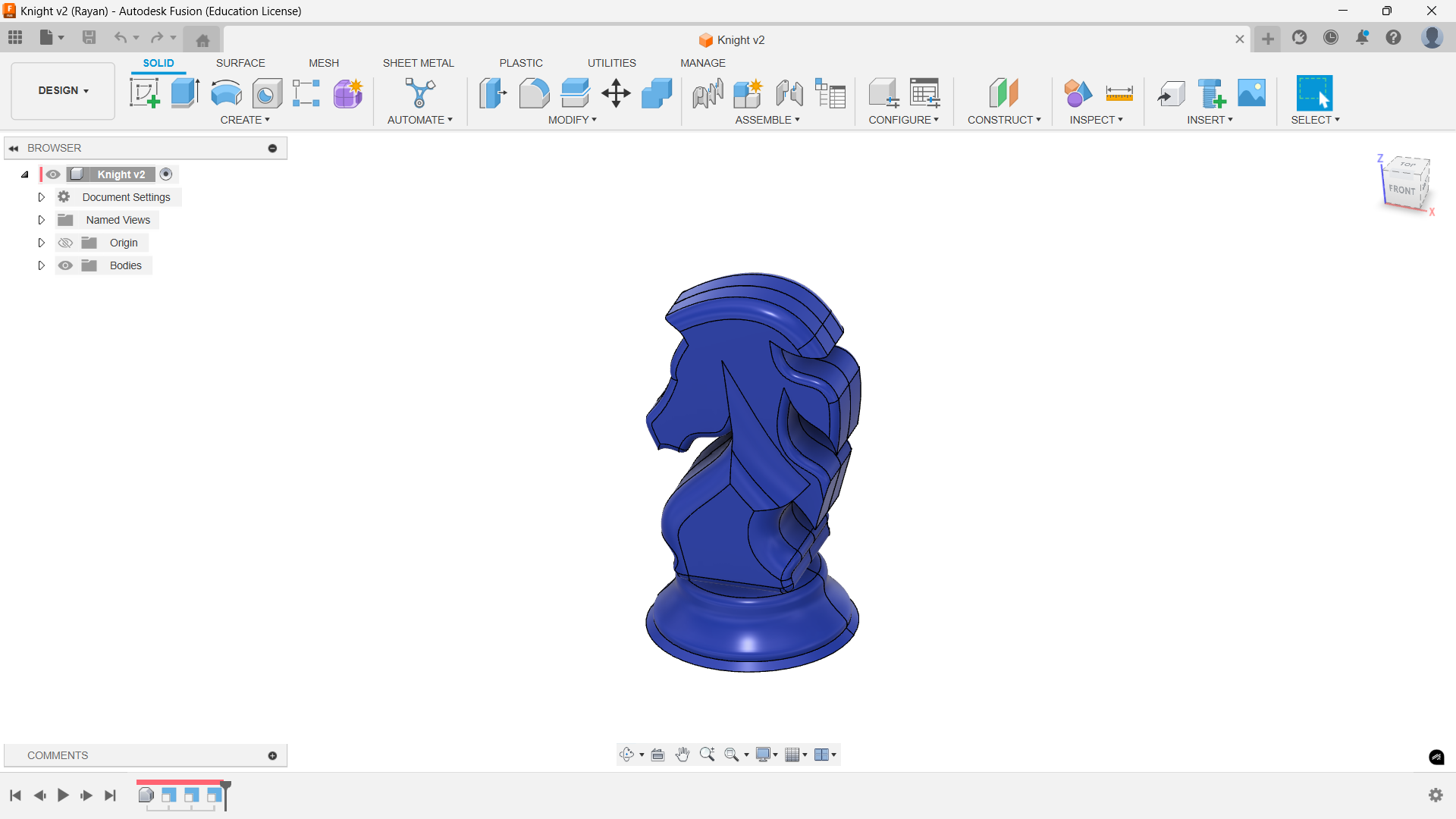Click the Measure tool icon

coord(1119,93)
